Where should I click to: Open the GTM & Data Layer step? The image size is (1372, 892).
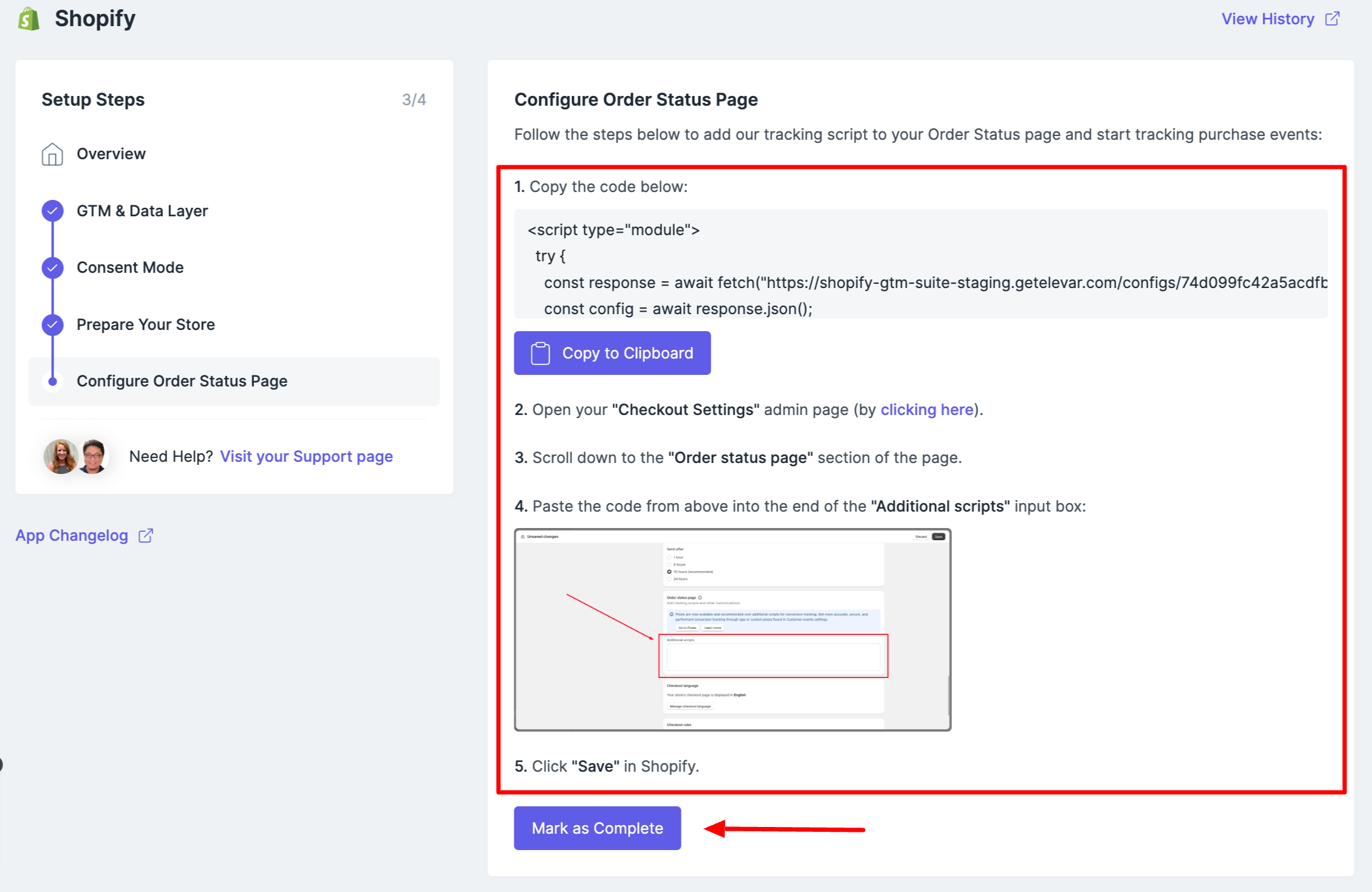click(142, 211)
